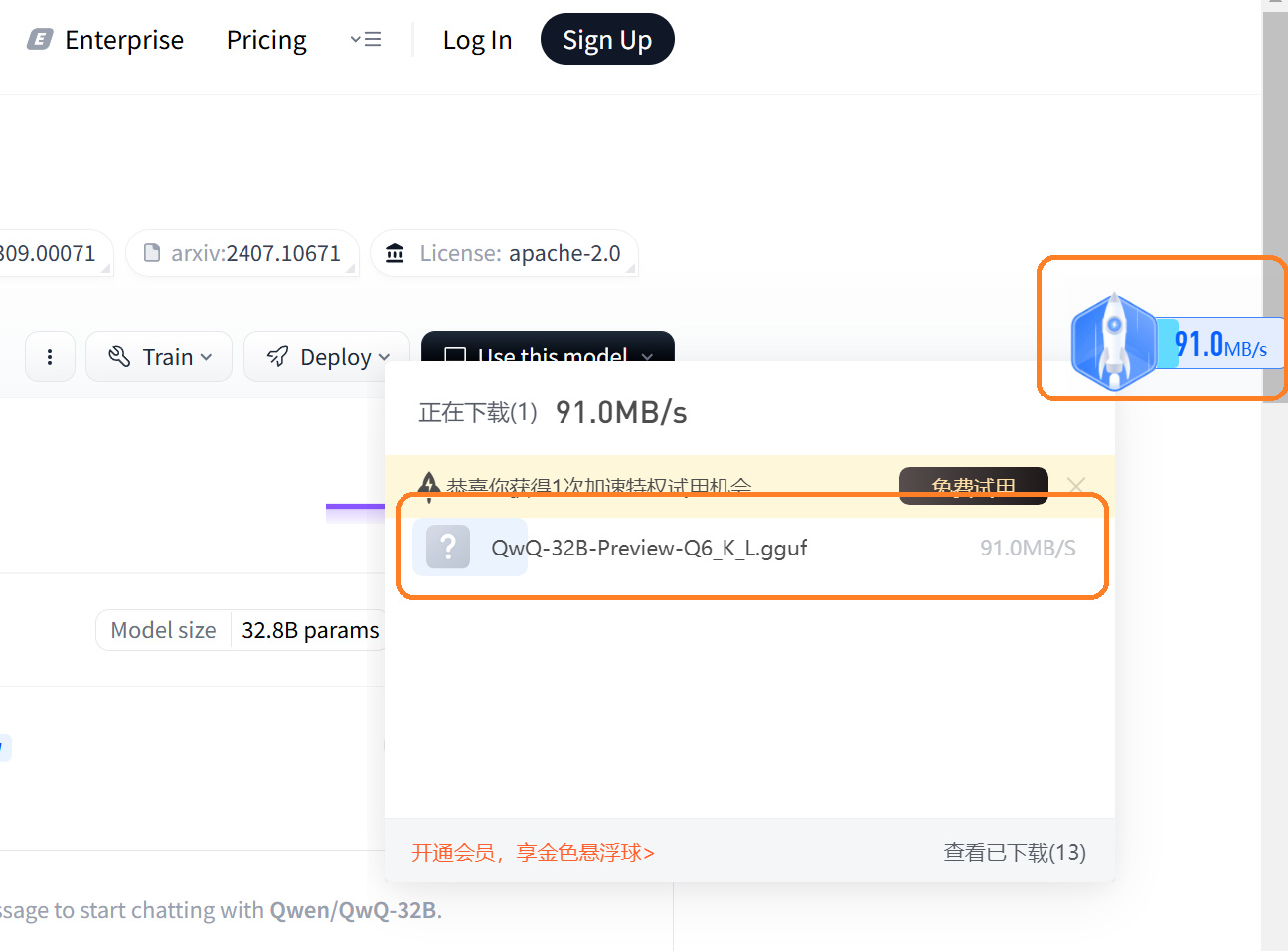Open the Log In page
The width and height of the screenshot is (1288, 951).
477,40
